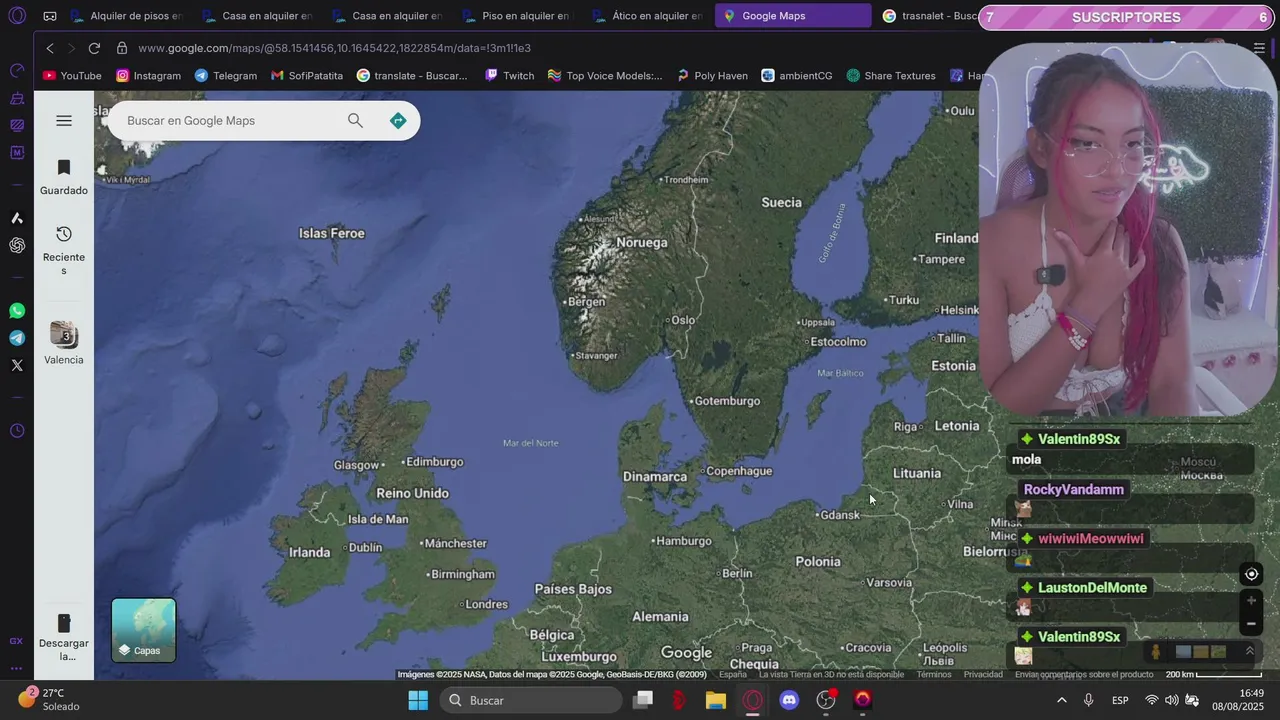Zoom out with the map minus button
Image resolution: width=1280 pixels, height=720 pixels.
coord(1251,624)
